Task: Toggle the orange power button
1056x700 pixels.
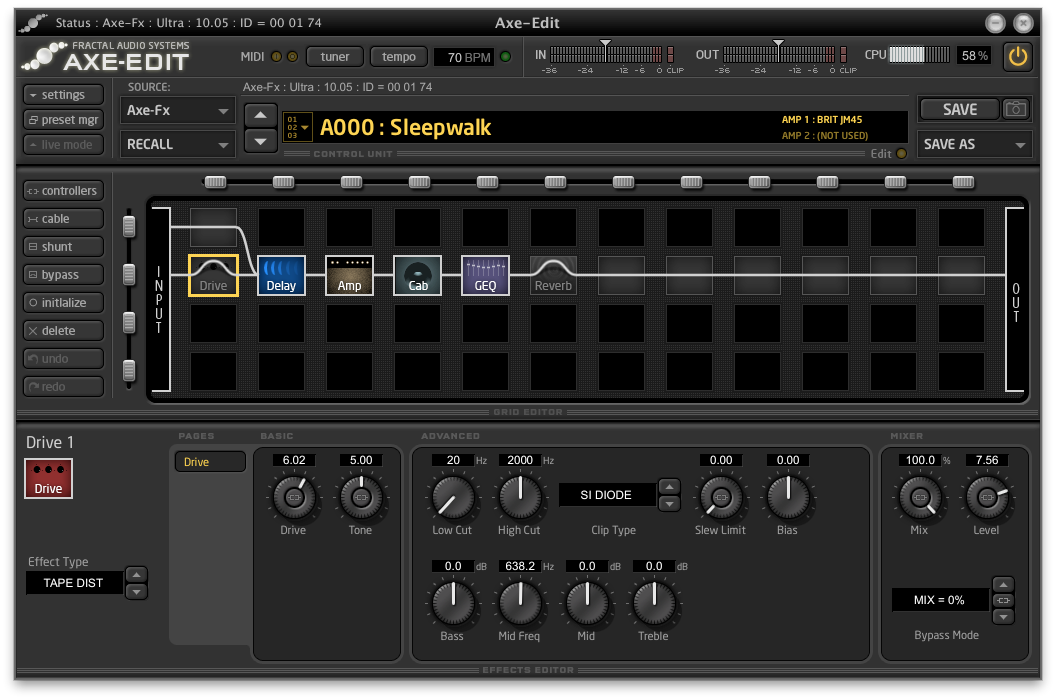Action: (1018, 56)
